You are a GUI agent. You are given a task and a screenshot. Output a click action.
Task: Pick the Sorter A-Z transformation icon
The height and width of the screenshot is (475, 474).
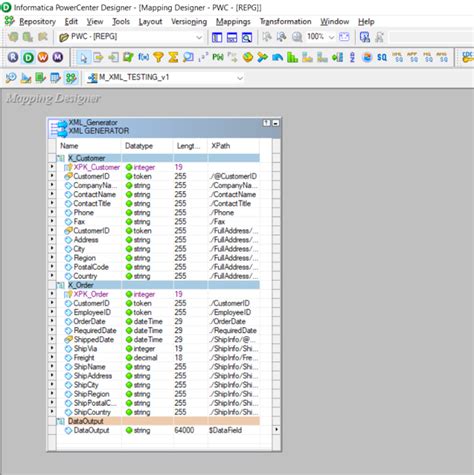point(352,57)
